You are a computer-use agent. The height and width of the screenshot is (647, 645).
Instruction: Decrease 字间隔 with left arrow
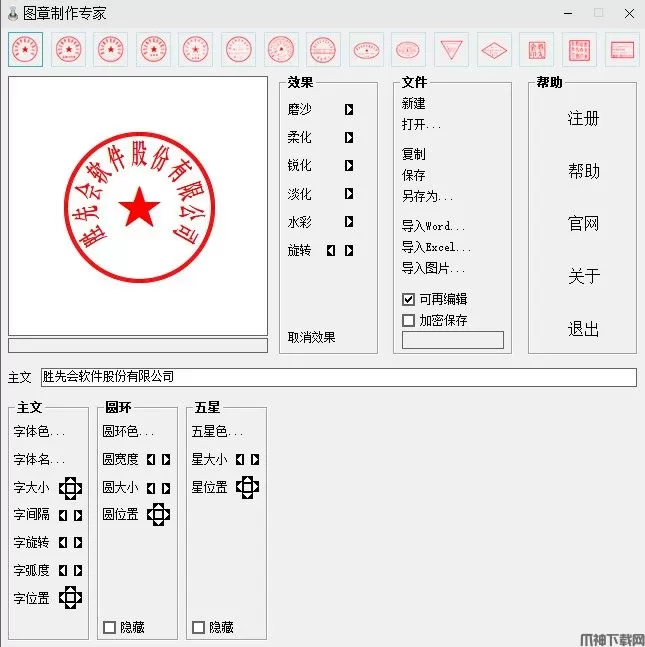tap(63, 515)
